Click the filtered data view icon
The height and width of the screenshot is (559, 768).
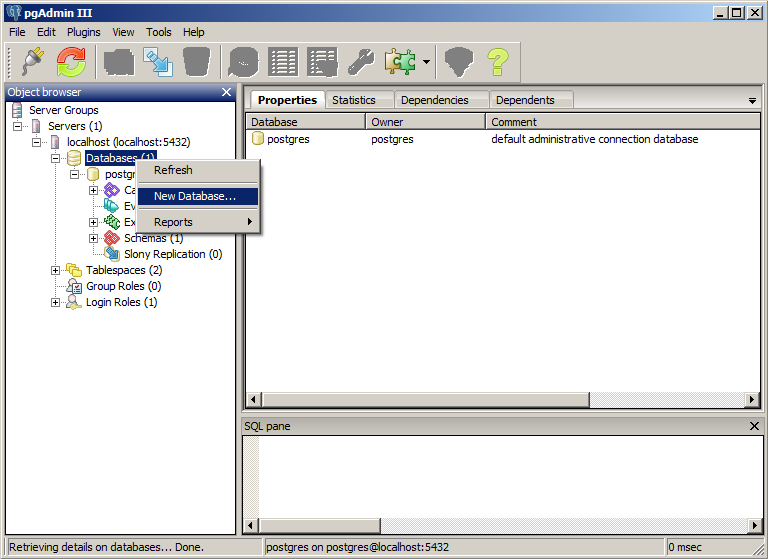pyautogui.click(x=322, y=62)
